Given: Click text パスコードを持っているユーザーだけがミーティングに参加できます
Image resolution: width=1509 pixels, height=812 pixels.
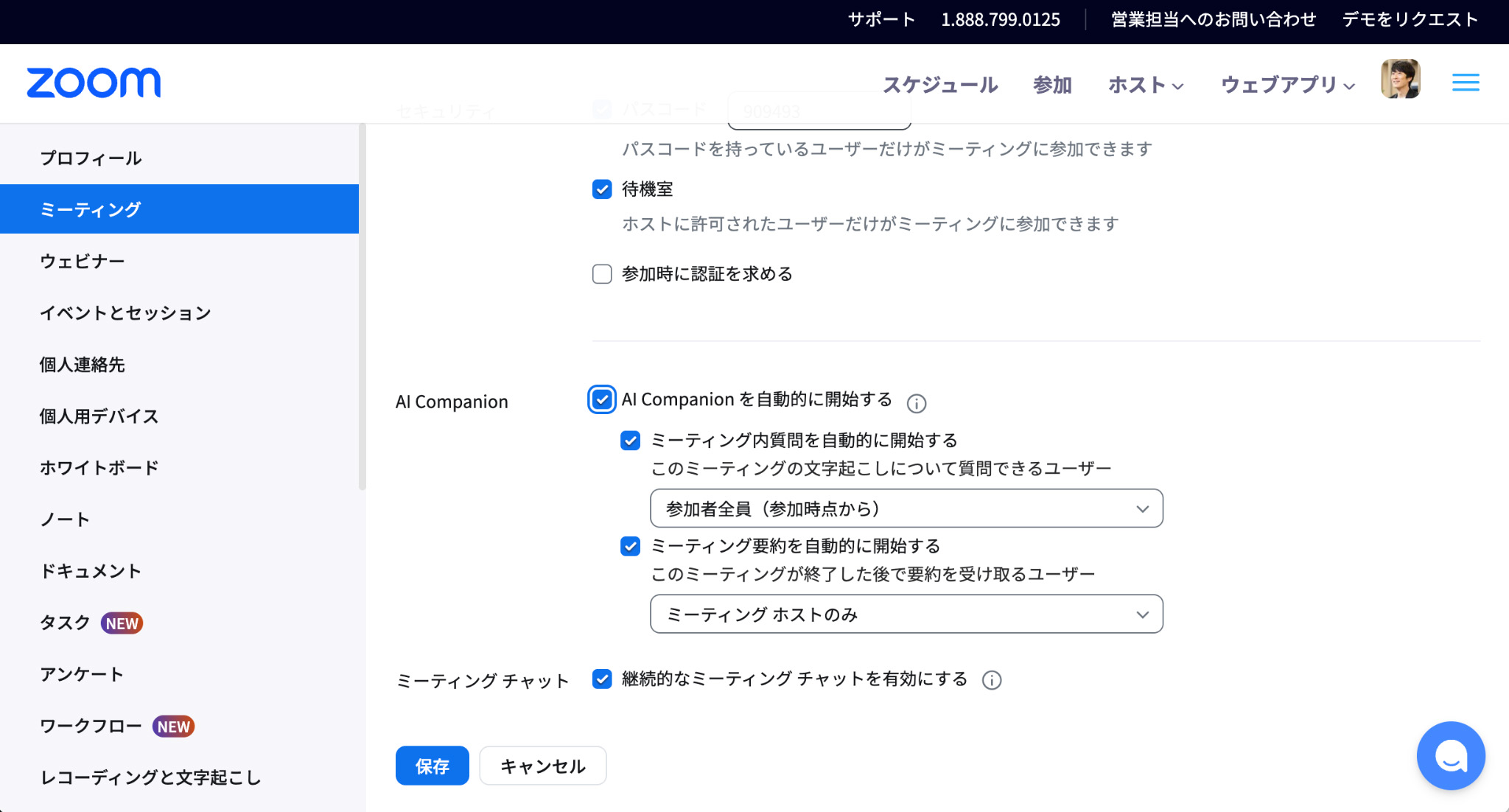Looking at the screenshot, I should coord(887,149).
